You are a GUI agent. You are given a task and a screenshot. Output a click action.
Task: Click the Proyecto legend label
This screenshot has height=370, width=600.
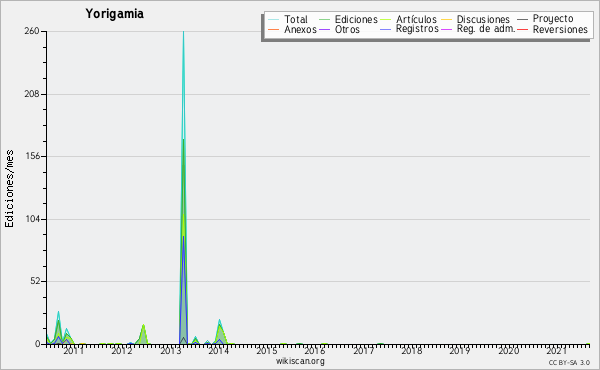coord(553,19)
